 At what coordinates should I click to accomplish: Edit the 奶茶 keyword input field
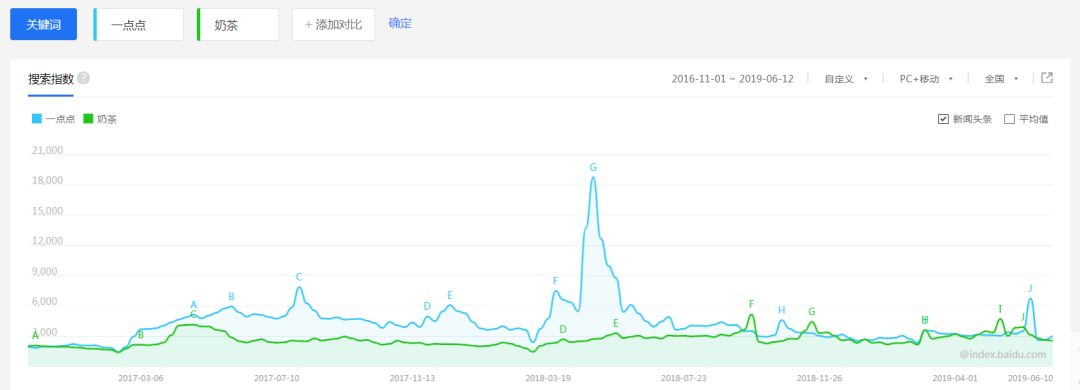(x=238, y=25)
